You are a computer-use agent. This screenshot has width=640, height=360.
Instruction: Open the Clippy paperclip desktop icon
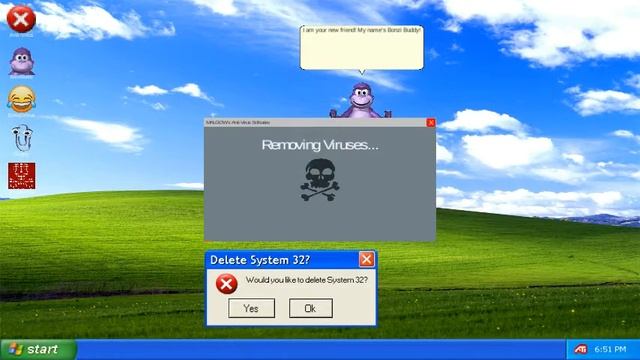coord(22,138)
